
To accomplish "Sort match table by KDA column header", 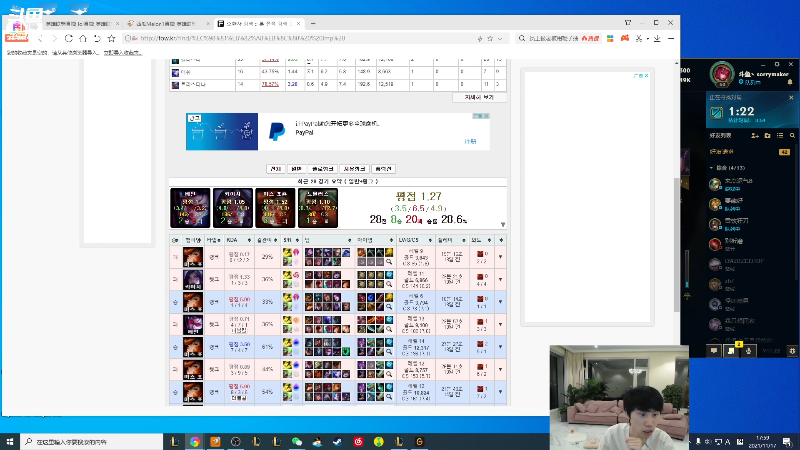I will coord(239,240).
